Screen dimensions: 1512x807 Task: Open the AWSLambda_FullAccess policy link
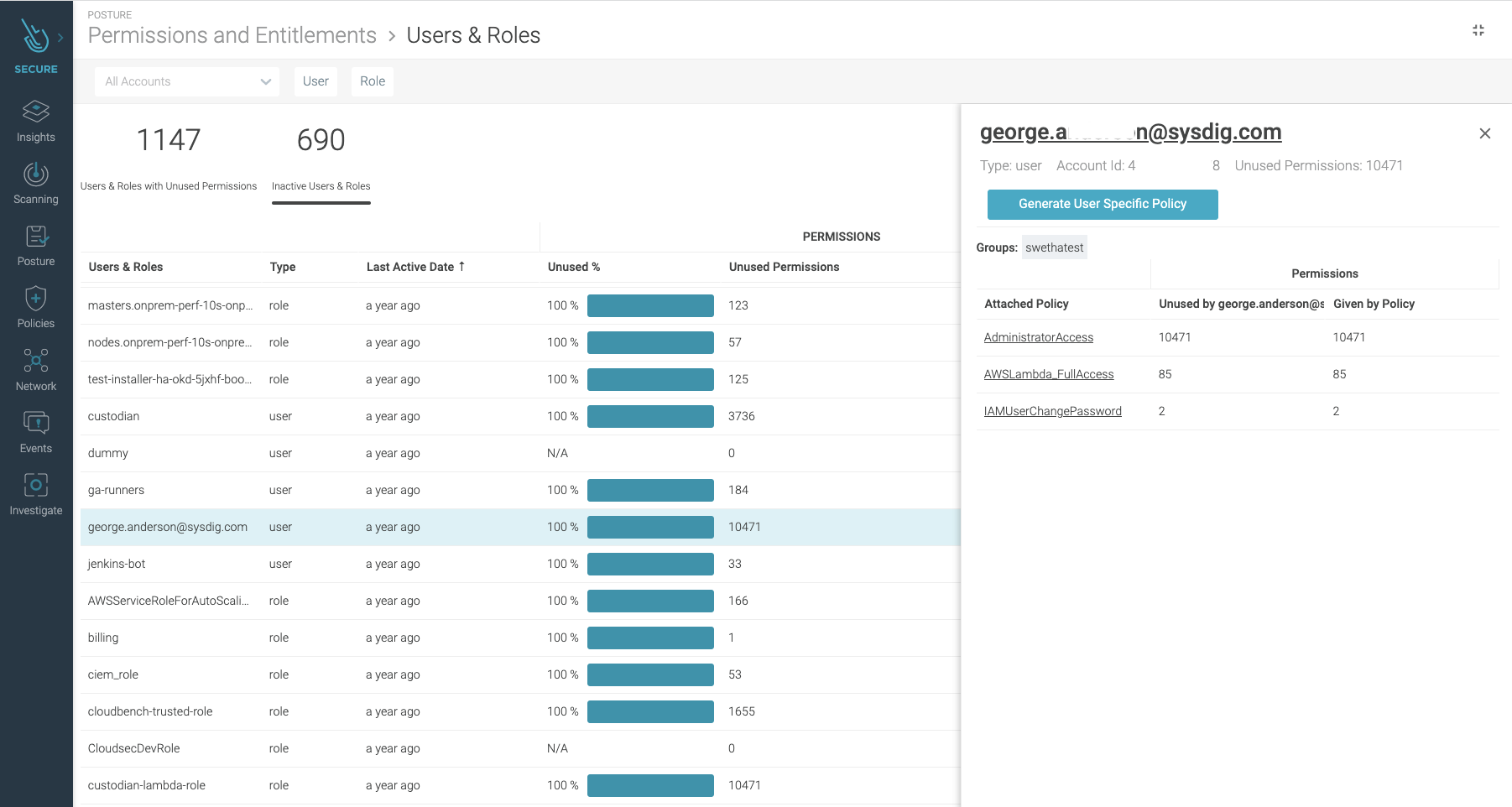[1049, 374]
